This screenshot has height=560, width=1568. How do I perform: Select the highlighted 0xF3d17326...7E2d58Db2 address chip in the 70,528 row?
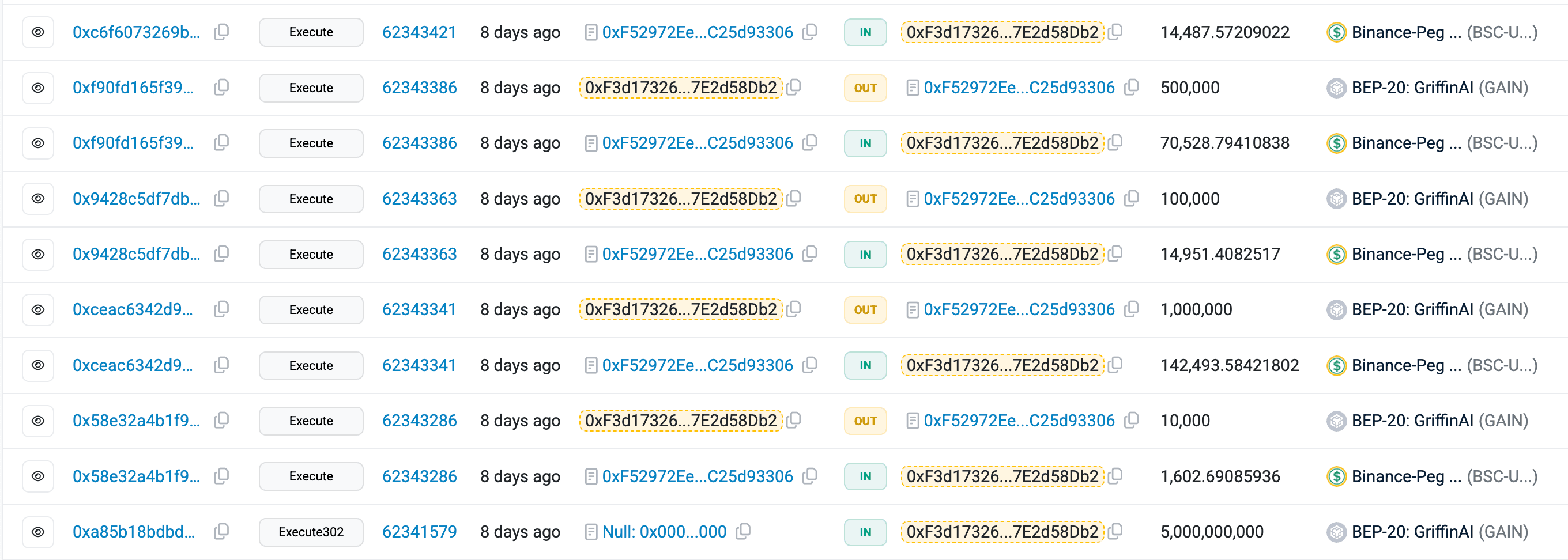[x=1002, y=143]
